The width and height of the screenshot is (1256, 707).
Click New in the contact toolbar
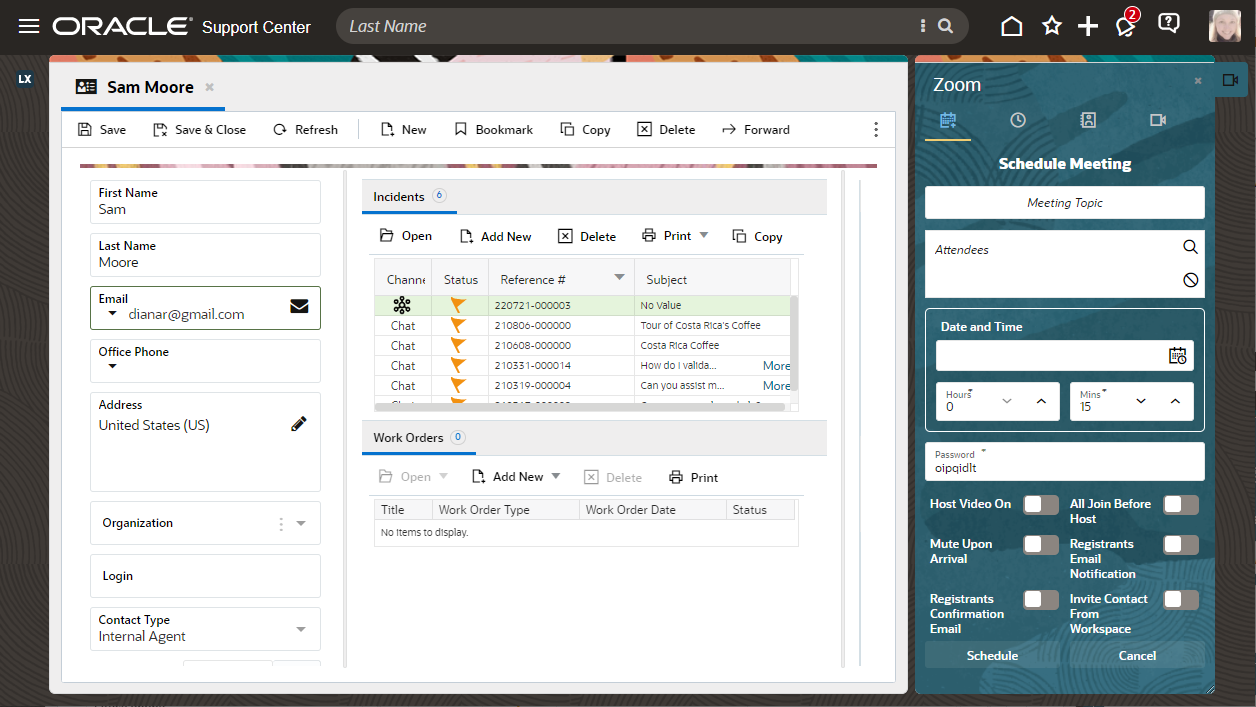(403, 129)
